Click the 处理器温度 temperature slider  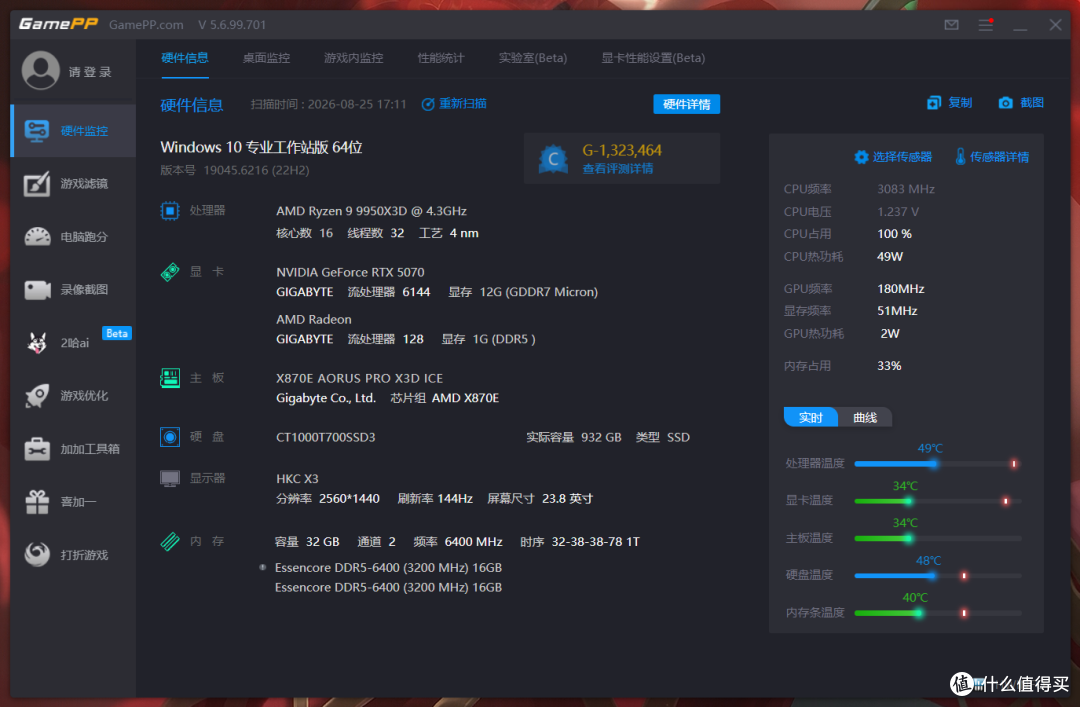[937, 464]
